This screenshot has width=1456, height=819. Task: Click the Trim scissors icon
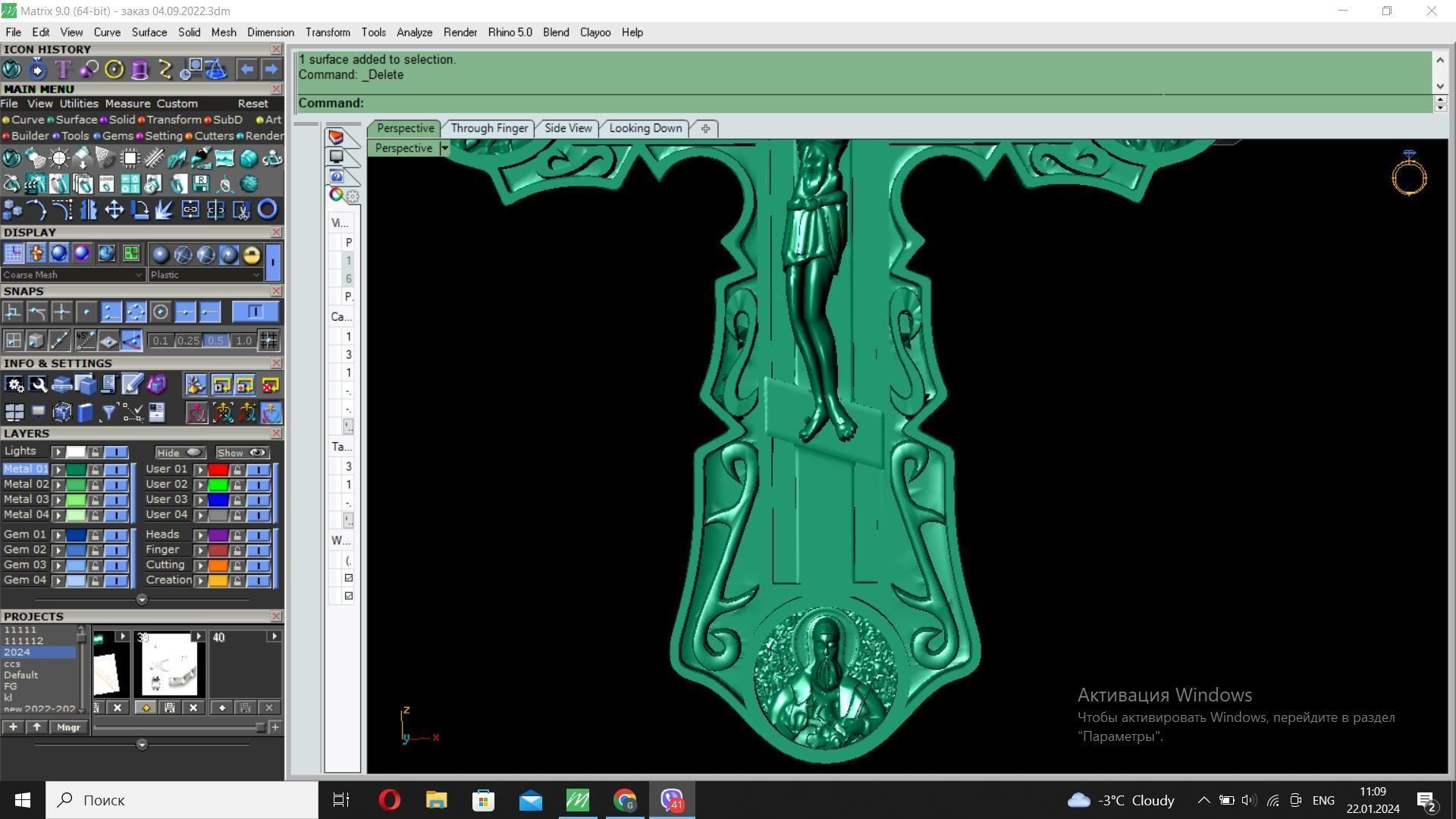coord(241,210)
